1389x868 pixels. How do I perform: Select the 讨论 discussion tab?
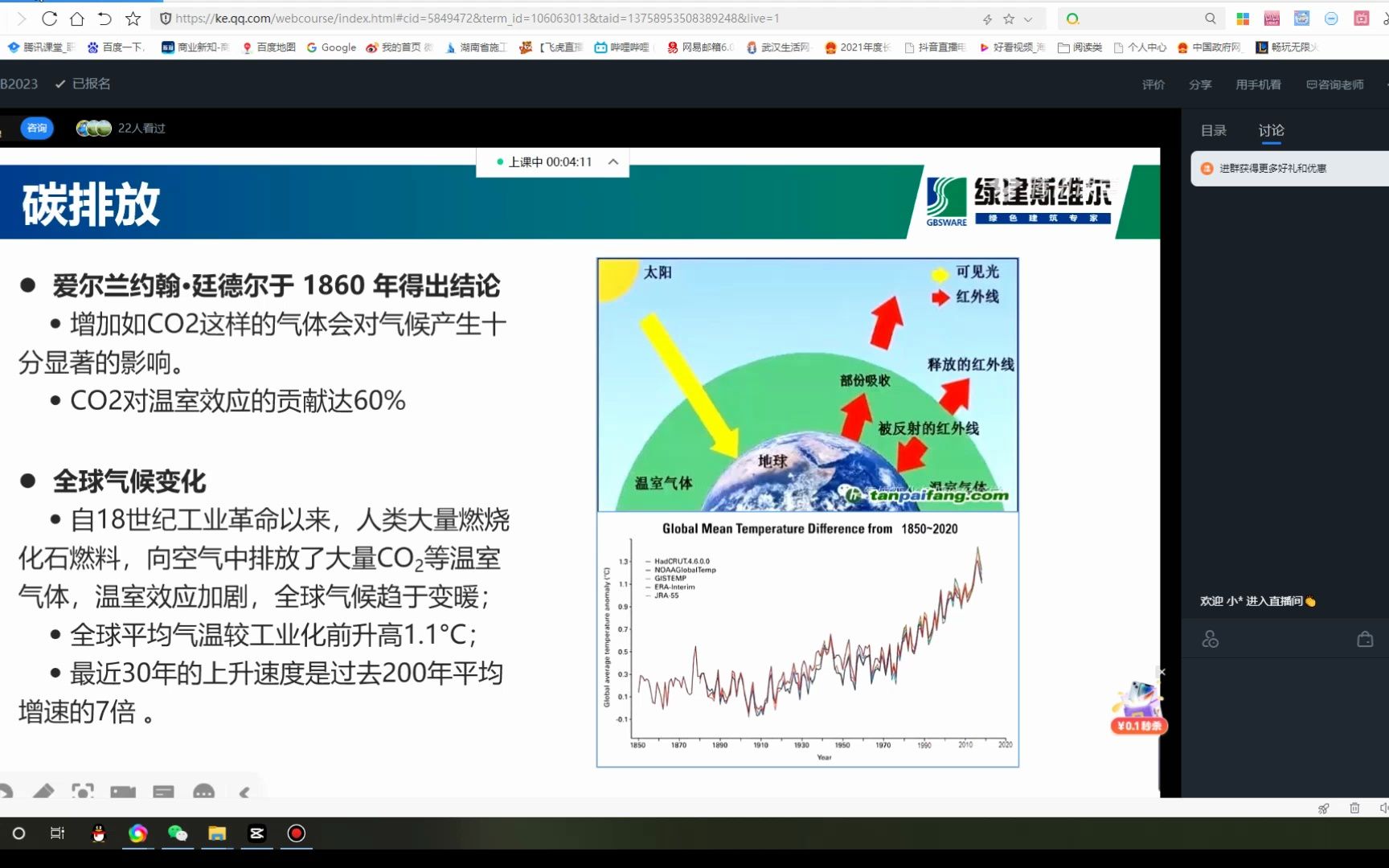click(1270, 129)
